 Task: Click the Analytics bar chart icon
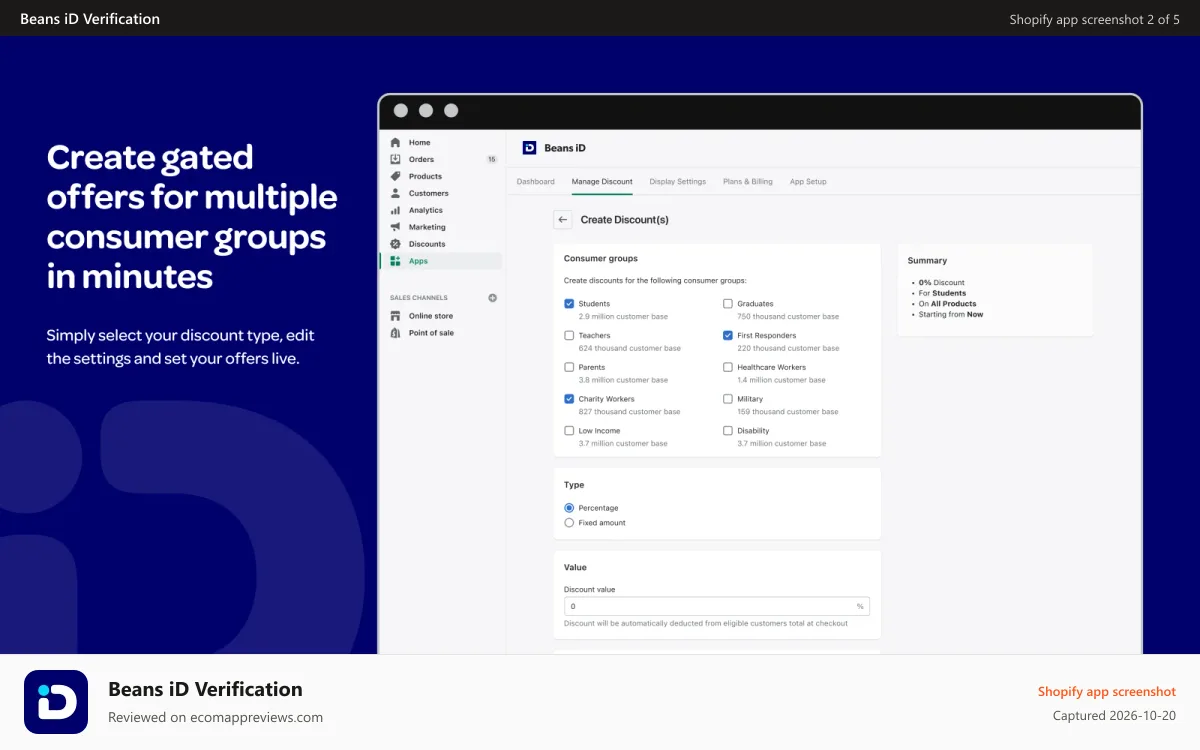pos(395,210)
